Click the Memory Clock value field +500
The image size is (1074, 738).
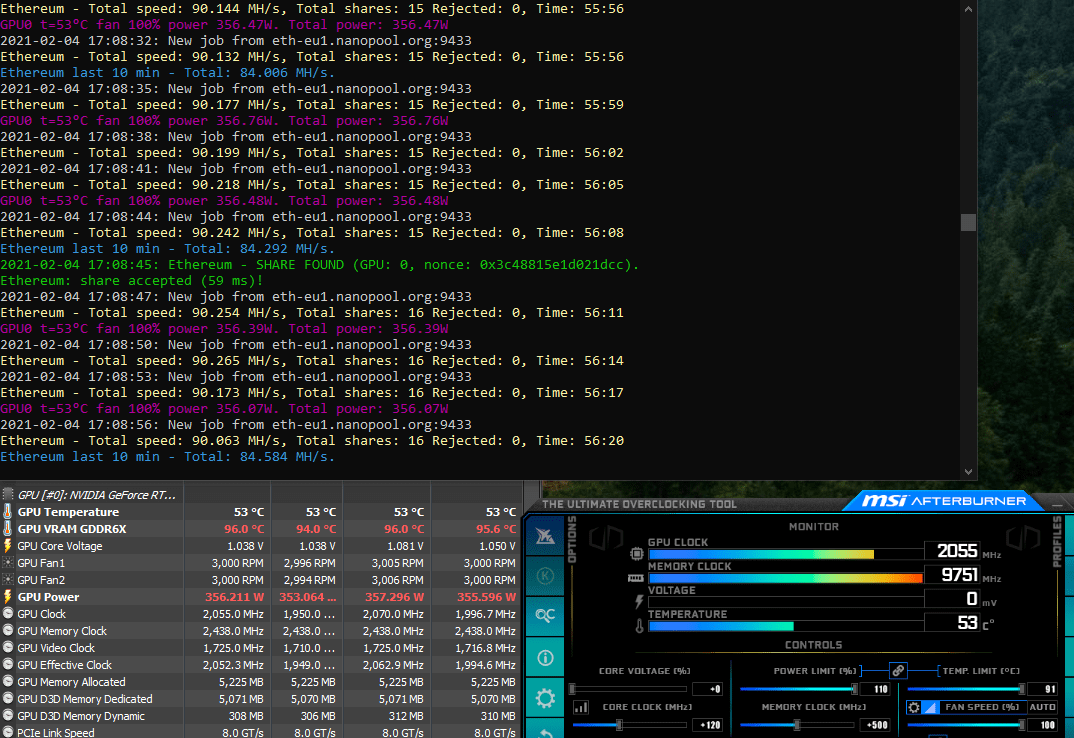875,725
